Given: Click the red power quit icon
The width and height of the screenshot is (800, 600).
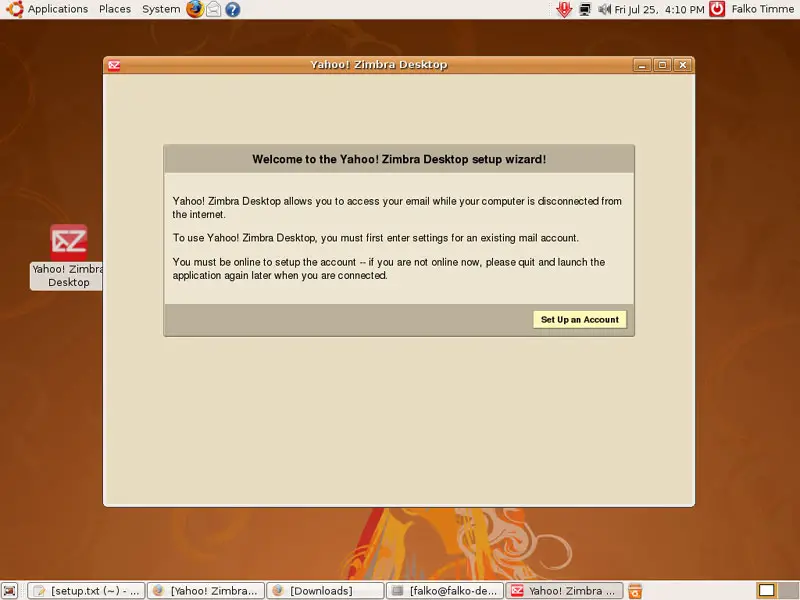Looking at the screenshot, I should click(717, 9).
